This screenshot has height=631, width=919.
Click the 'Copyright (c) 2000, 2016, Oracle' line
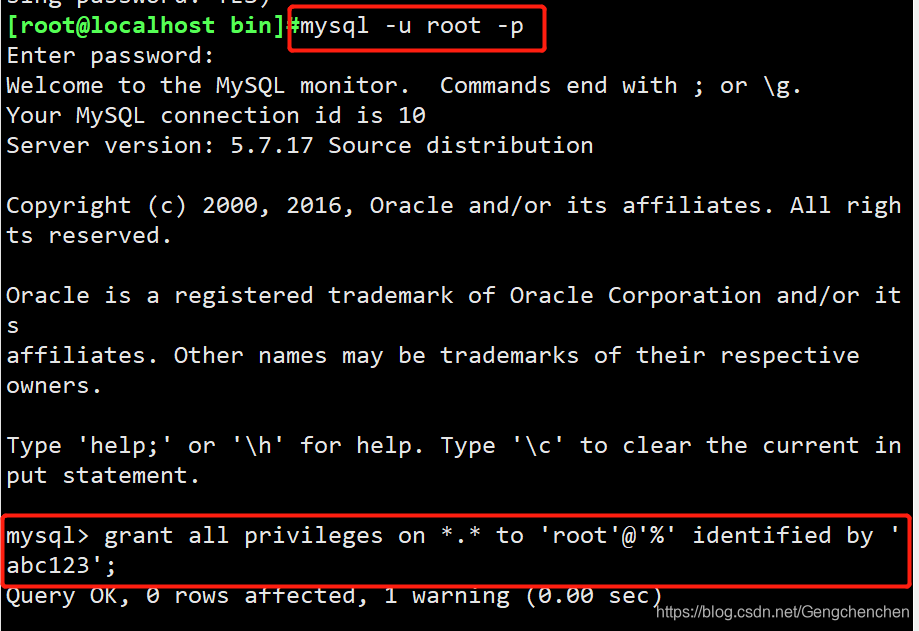[x=454, y=206]
